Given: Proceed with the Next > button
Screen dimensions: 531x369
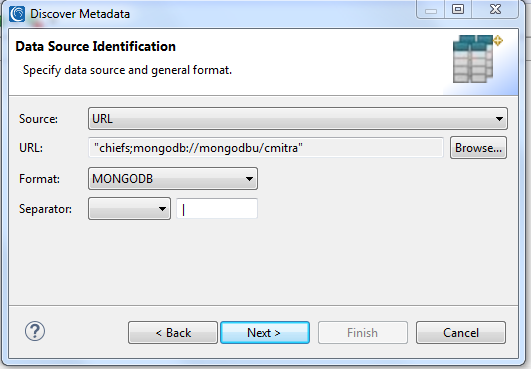Looking at the screenshot, I should (x=265, y=332).
